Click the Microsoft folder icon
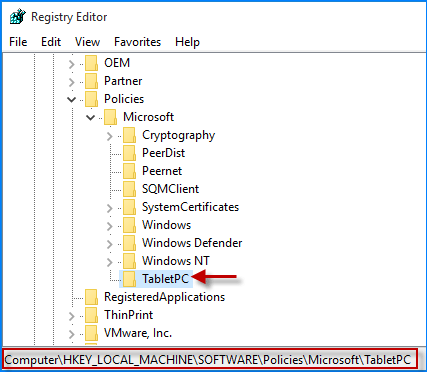The image size is (427, 372). [110, 117]
